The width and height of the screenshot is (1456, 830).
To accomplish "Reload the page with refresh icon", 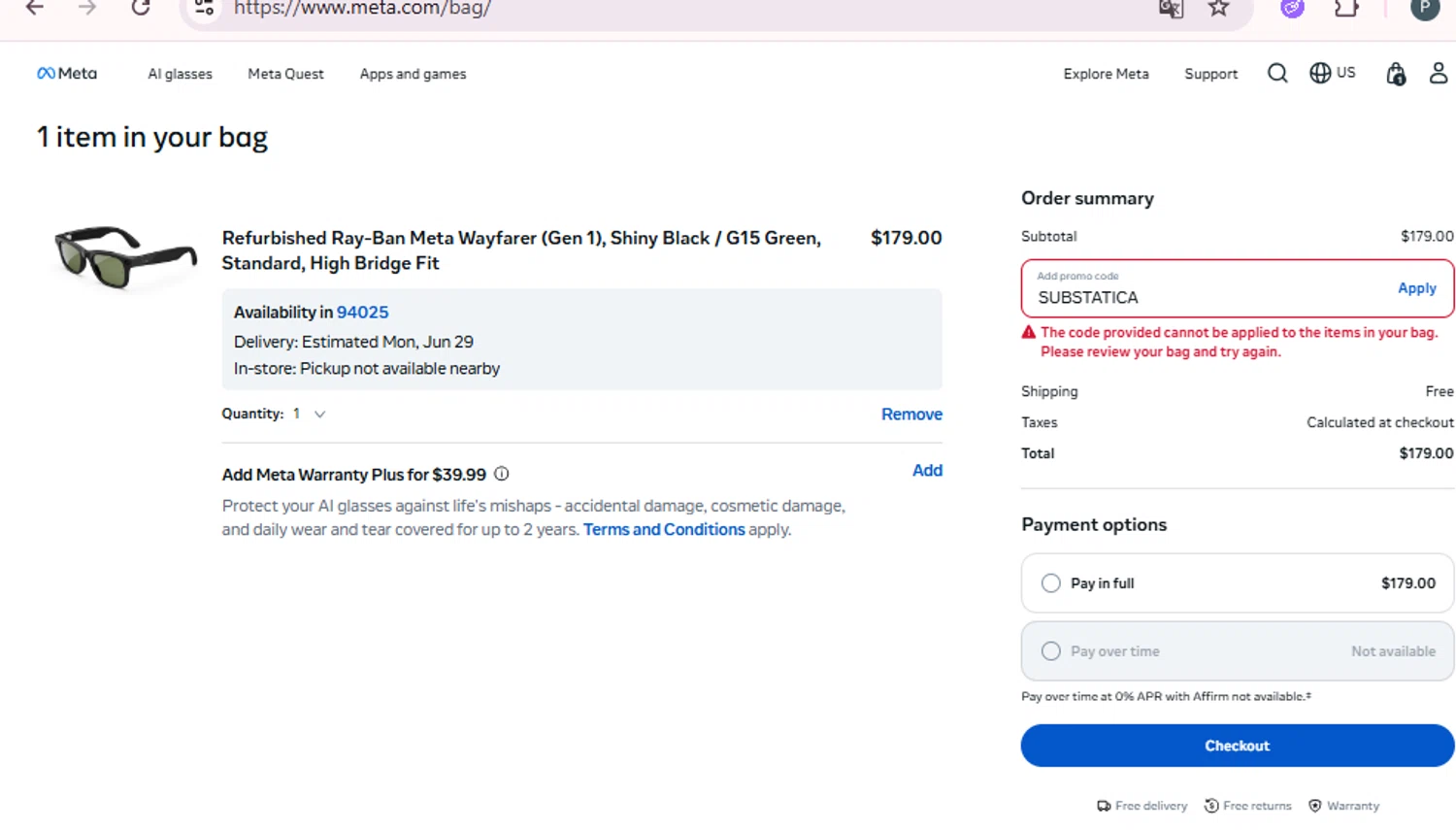I will click(x=141, y=8).
